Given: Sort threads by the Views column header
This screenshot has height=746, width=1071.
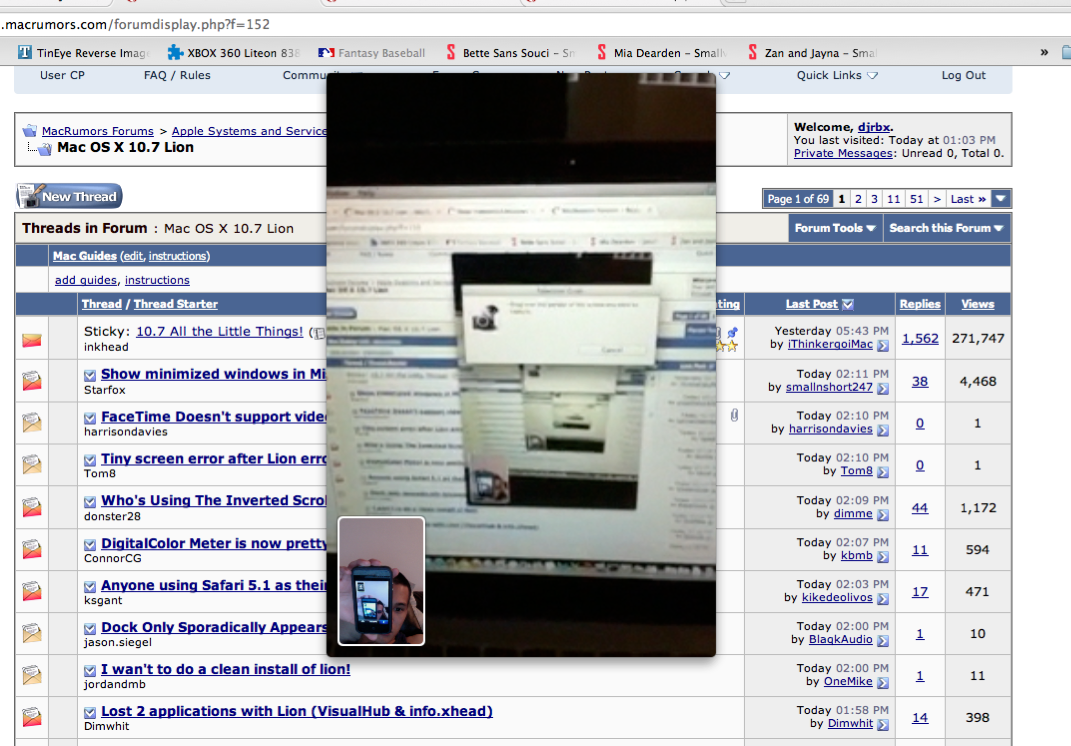Looking at the screenshot, I should [977, 304].
